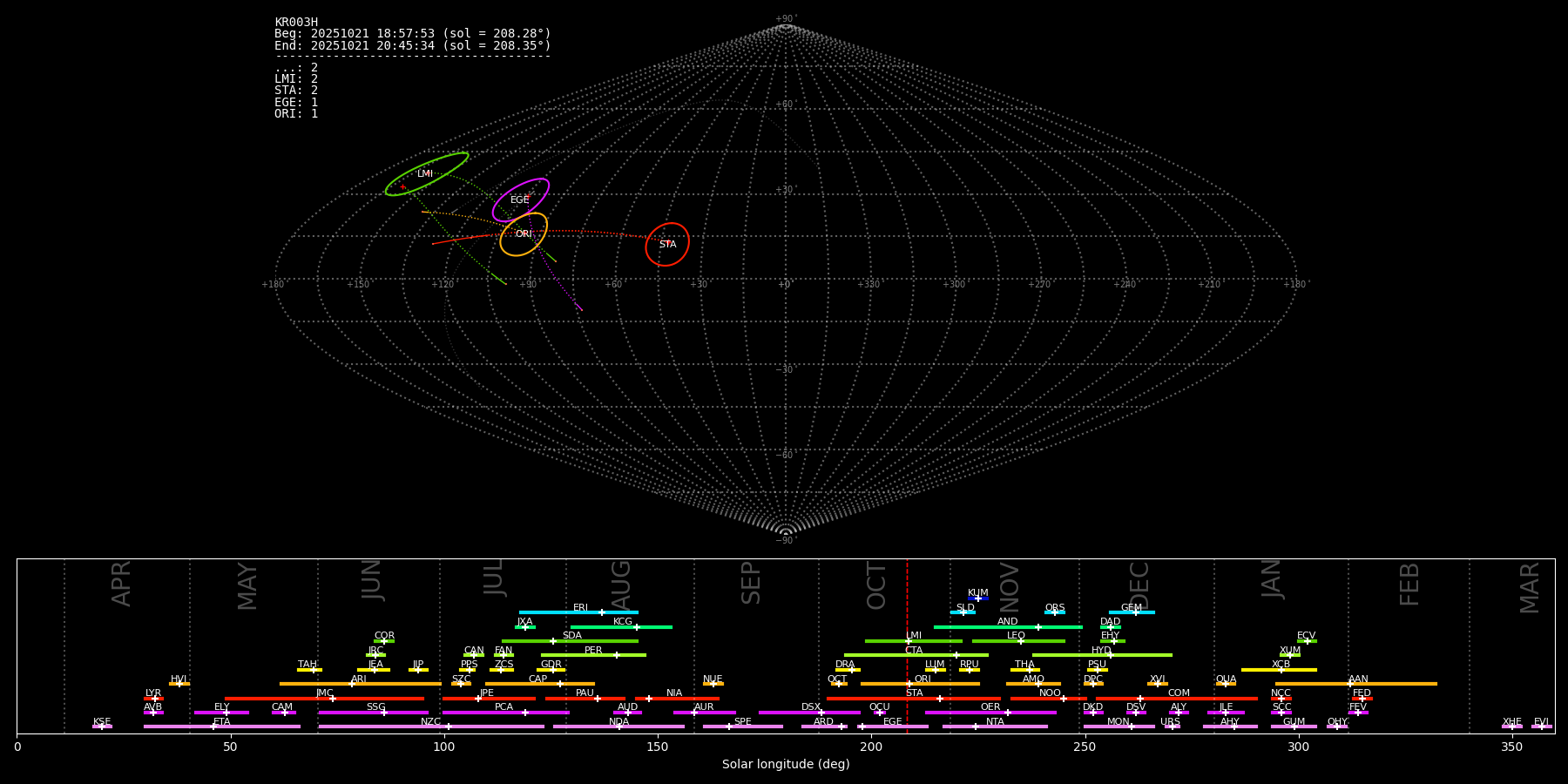Click the EVI shower label in timeline
Image resolution: width=1568 pixels, height=784 pixels.
click(1541, 722)
